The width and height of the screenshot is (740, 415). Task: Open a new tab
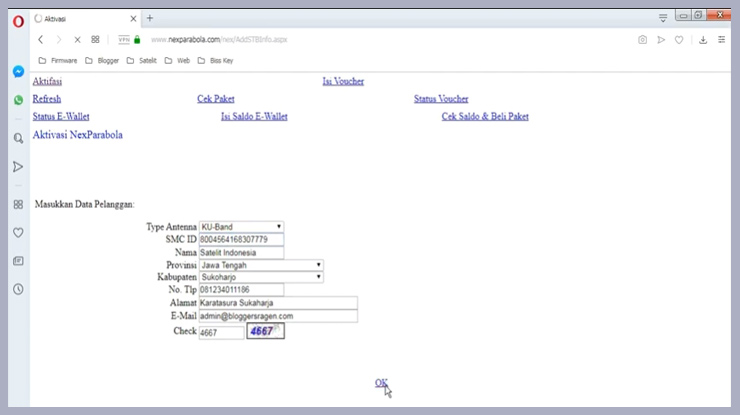tap(150, 18)
